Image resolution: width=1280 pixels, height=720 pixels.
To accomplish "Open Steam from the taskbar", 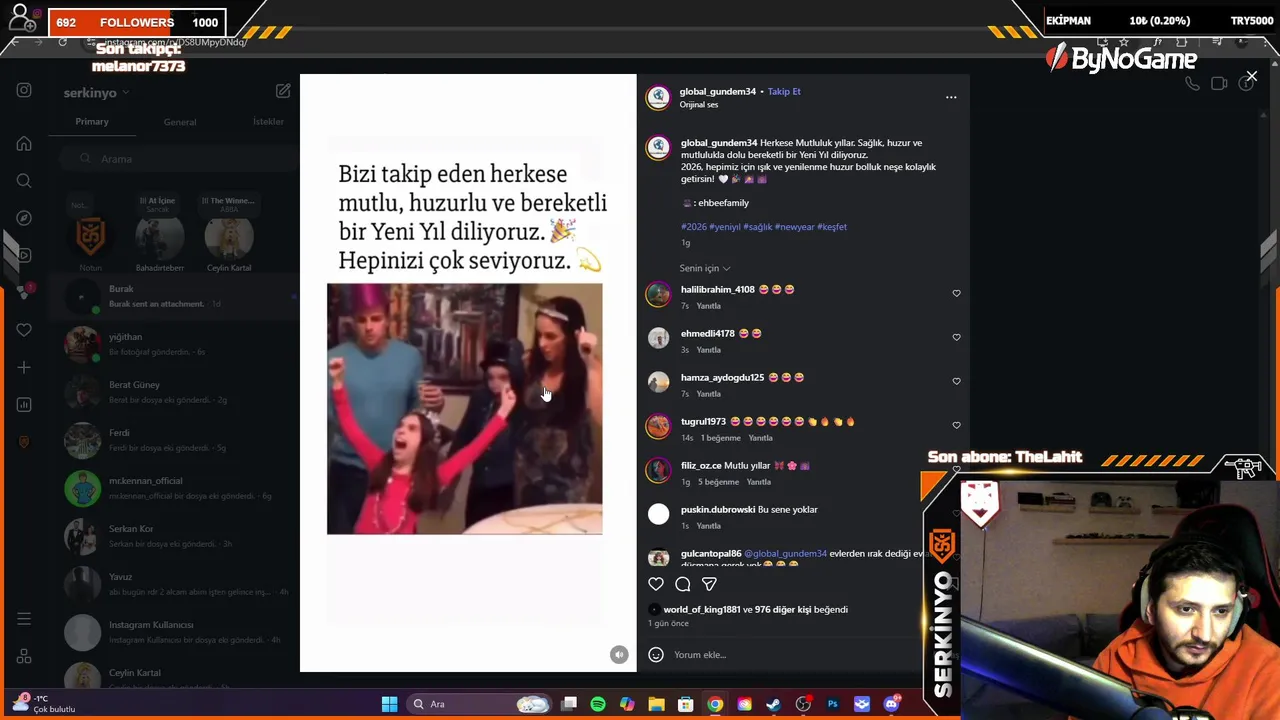I will [773, 704].
